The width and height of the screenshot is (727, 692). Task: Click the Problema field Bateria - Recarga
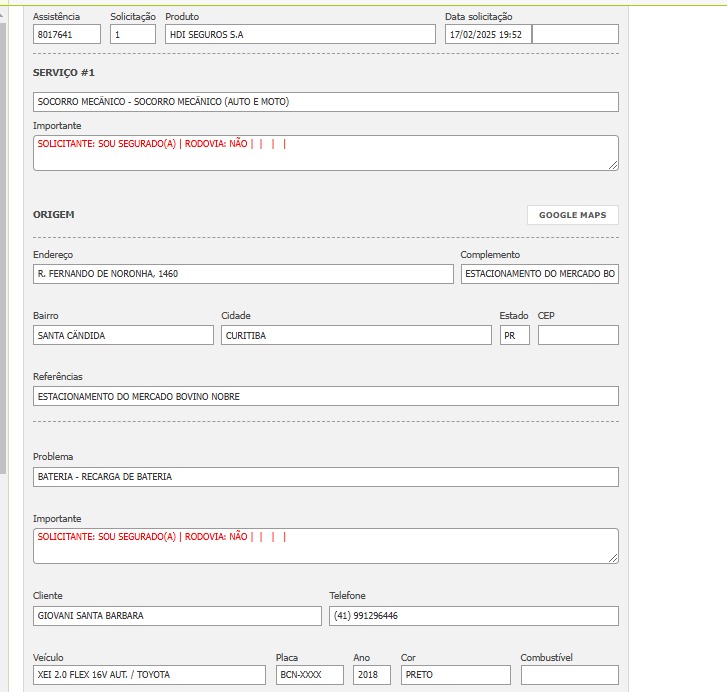[325, 477]
